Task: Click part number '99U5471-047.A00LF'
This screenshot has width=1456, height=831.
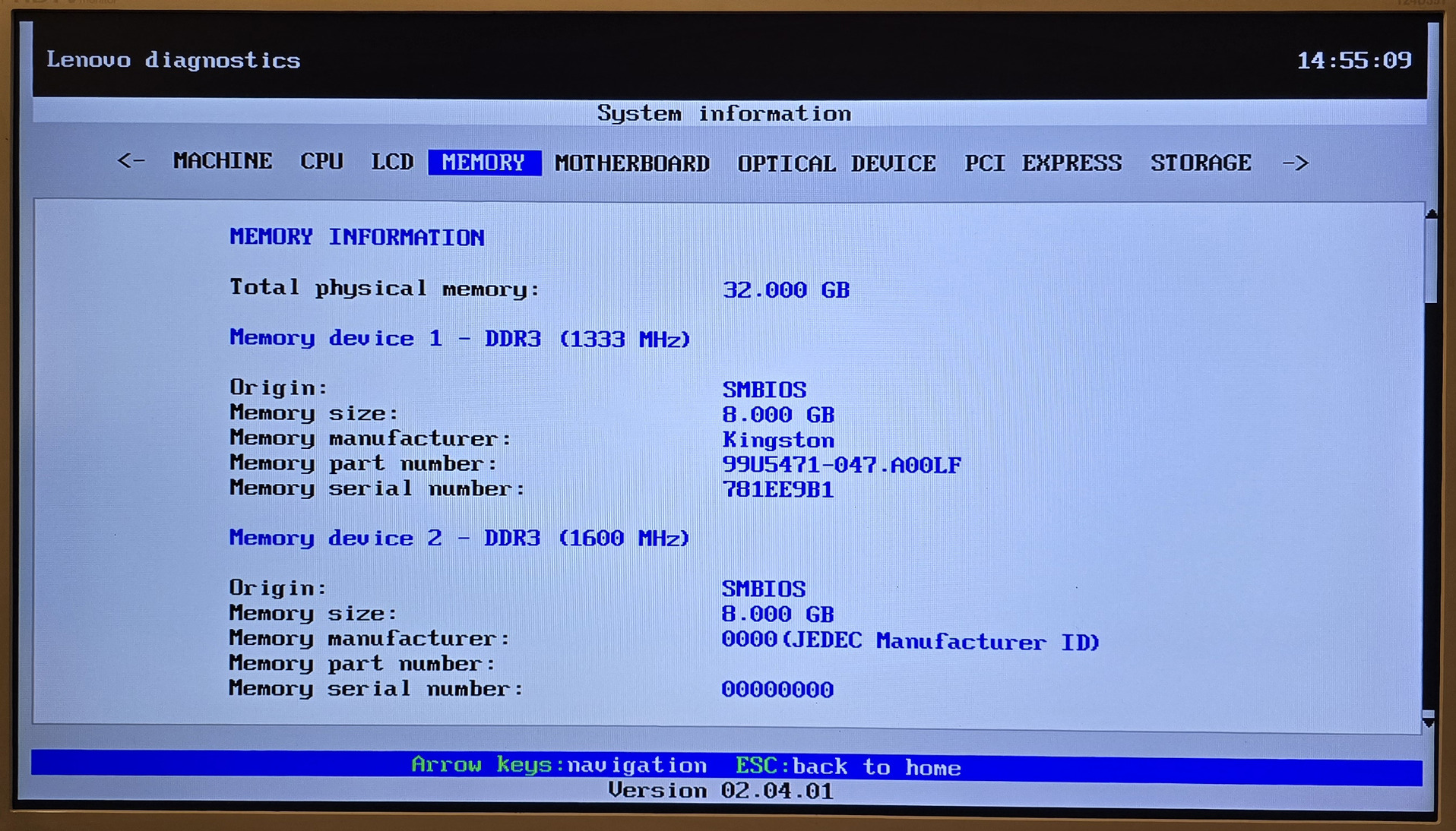Action: 841,465
